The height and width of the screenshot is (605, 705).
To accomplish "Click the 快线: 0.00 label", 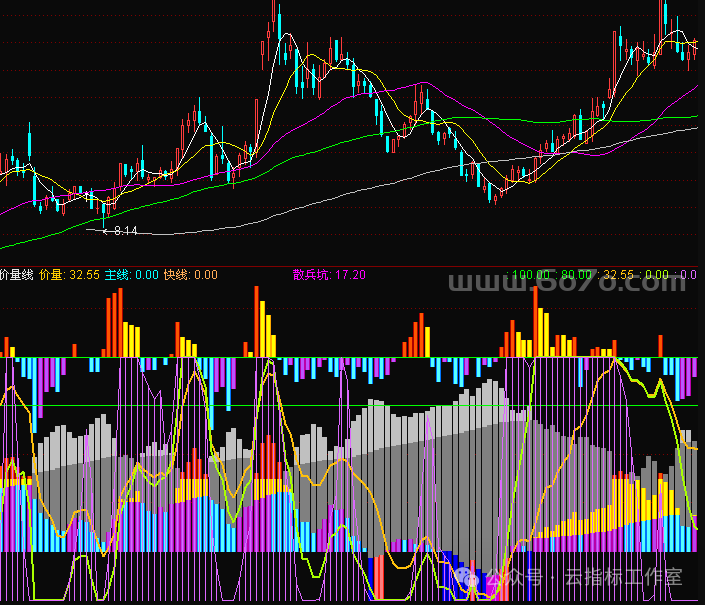I will coord(191,275).
